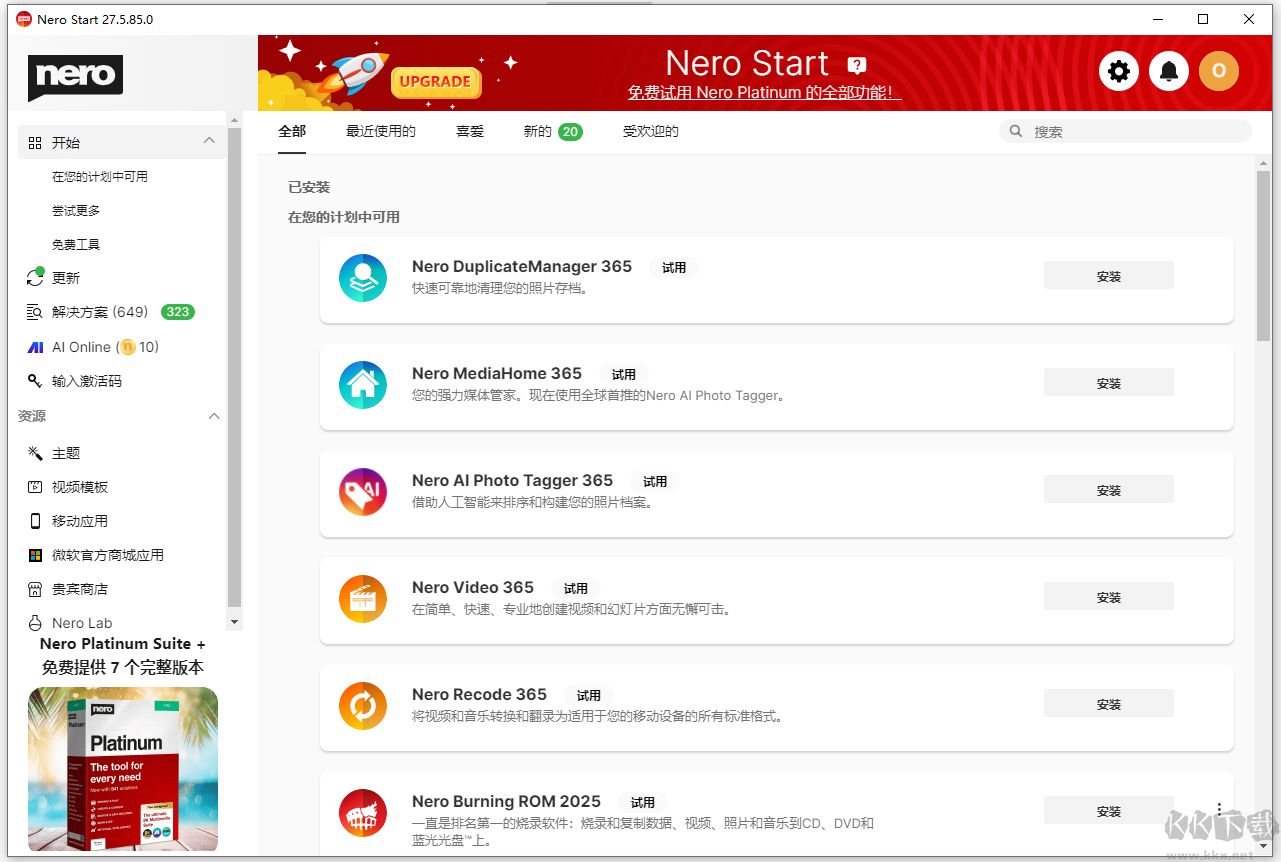This screenshot has width=1281, height=862.
Task: Click the main list vertical scrollbar thumb
Action: tap(1263, 255)
